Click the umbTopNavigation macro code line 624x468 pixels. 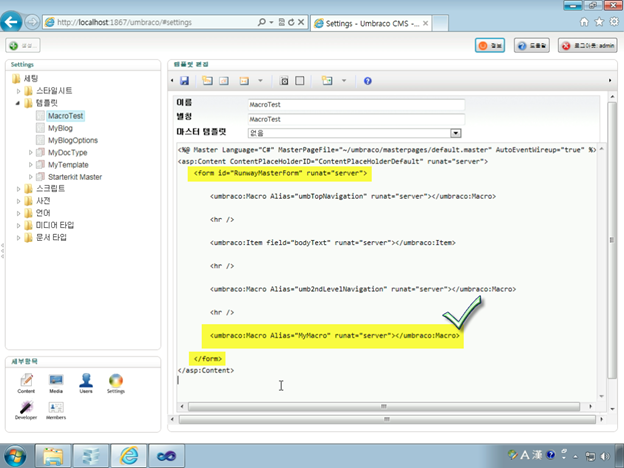pyautogui.click(x=353, y=196)
